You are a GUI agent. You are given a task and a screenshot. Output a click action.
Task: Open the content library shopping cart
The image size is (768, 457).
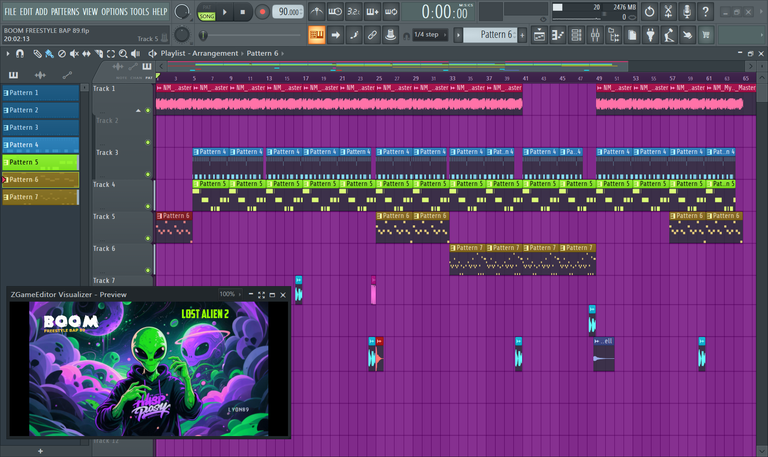[x=706, y=35]
